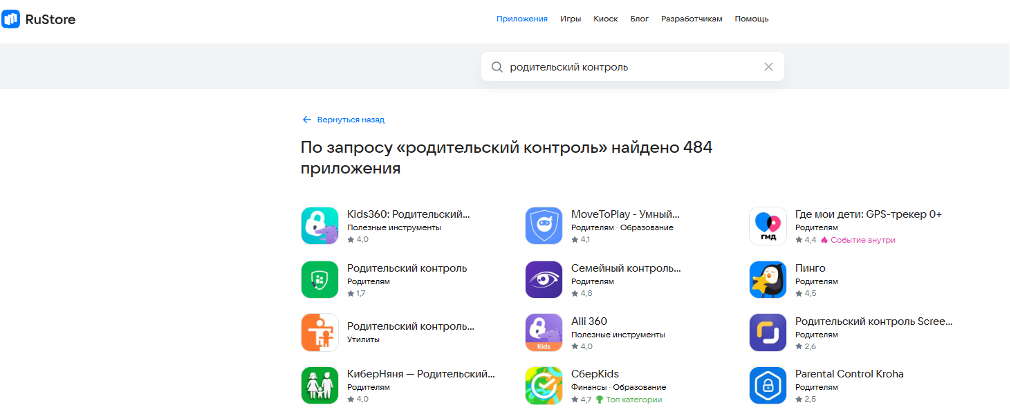1010x412 pixels.
Task: Go to the Блог page
Action: [x=640, y=19]
